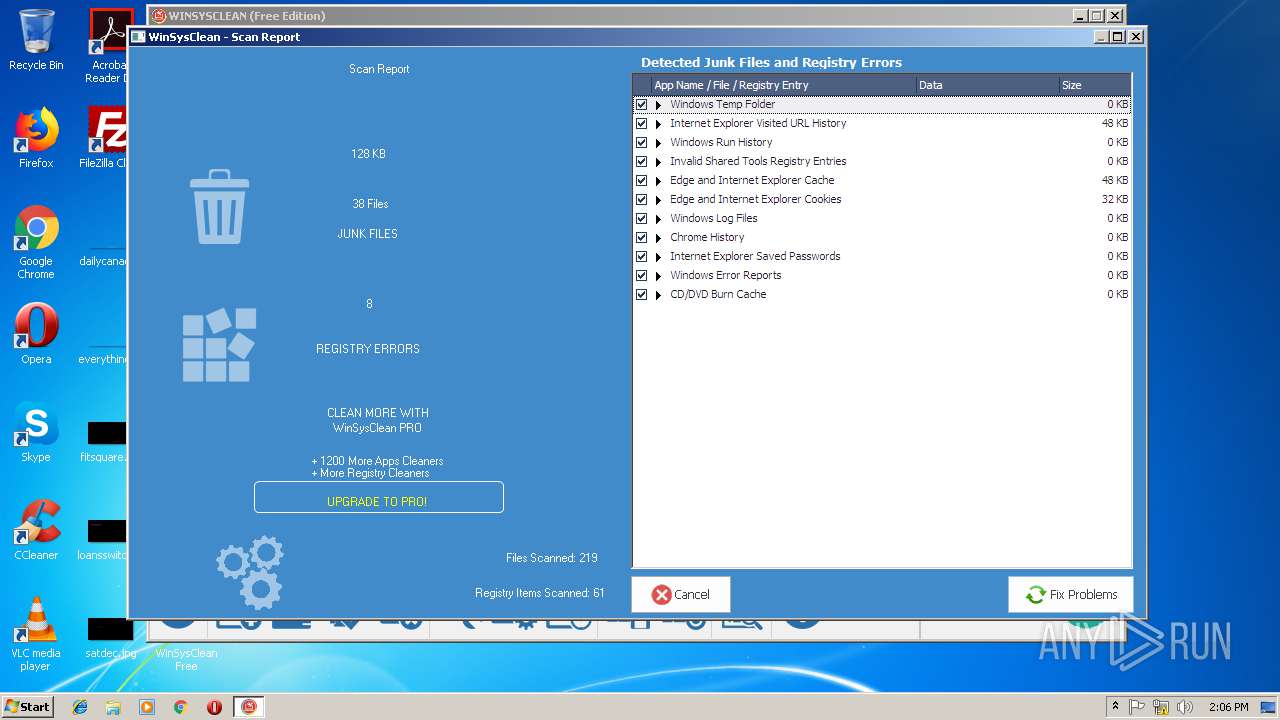Screen dimensions: 1280x720
Task: Open WinSysClean Free desktop shortcut
Action: (186, 659)
